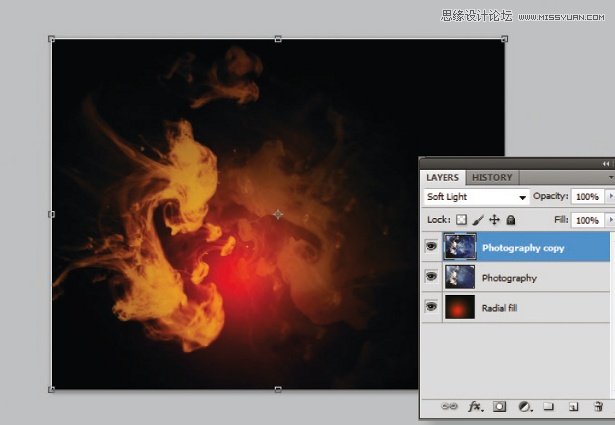Switch to the History tab
The image size is (615, 425).
(x=491, y=177)
